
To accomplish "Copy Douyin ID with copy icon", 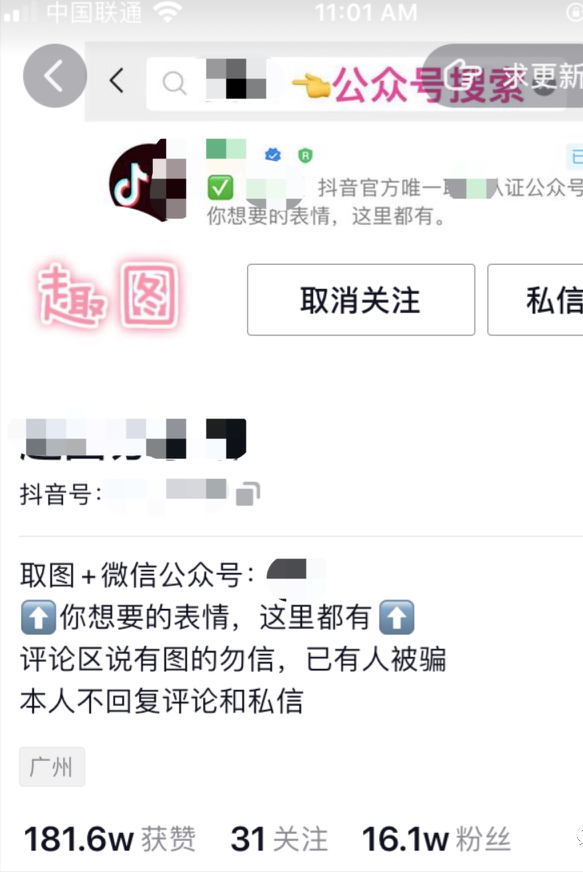I will pyautogui.click(x=248, y=494).
